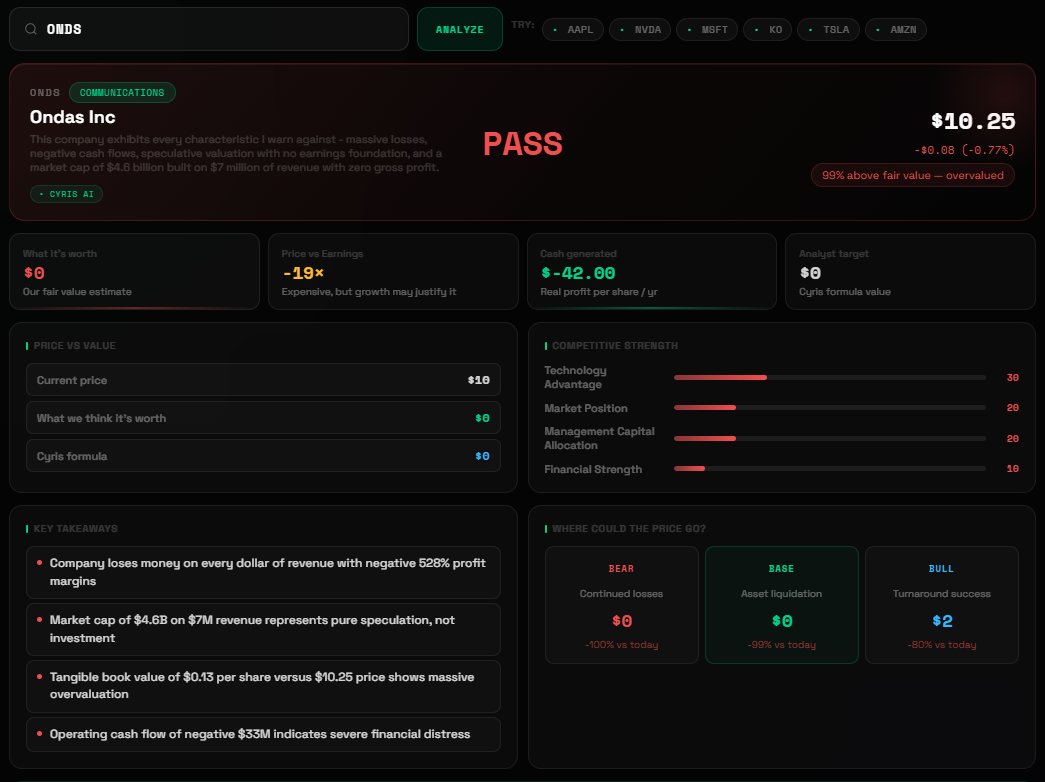Click the COMMUNICATIONS sector tag
The image size is (1045, 782).
point(122,93)
